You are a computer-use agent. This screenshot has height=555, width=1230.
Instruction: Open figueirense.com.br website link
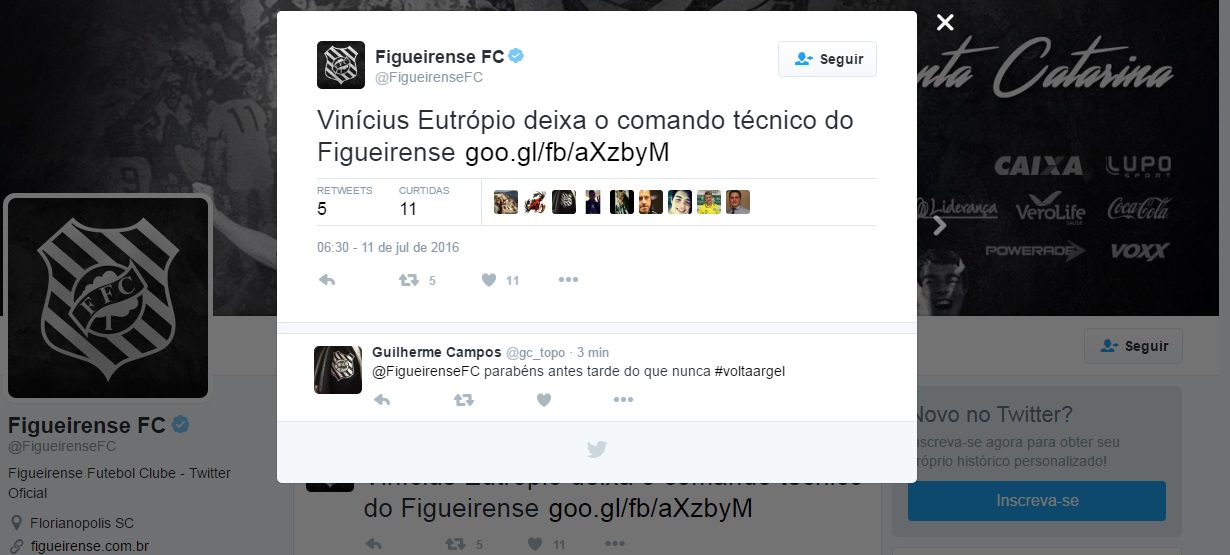click(90, 545)
